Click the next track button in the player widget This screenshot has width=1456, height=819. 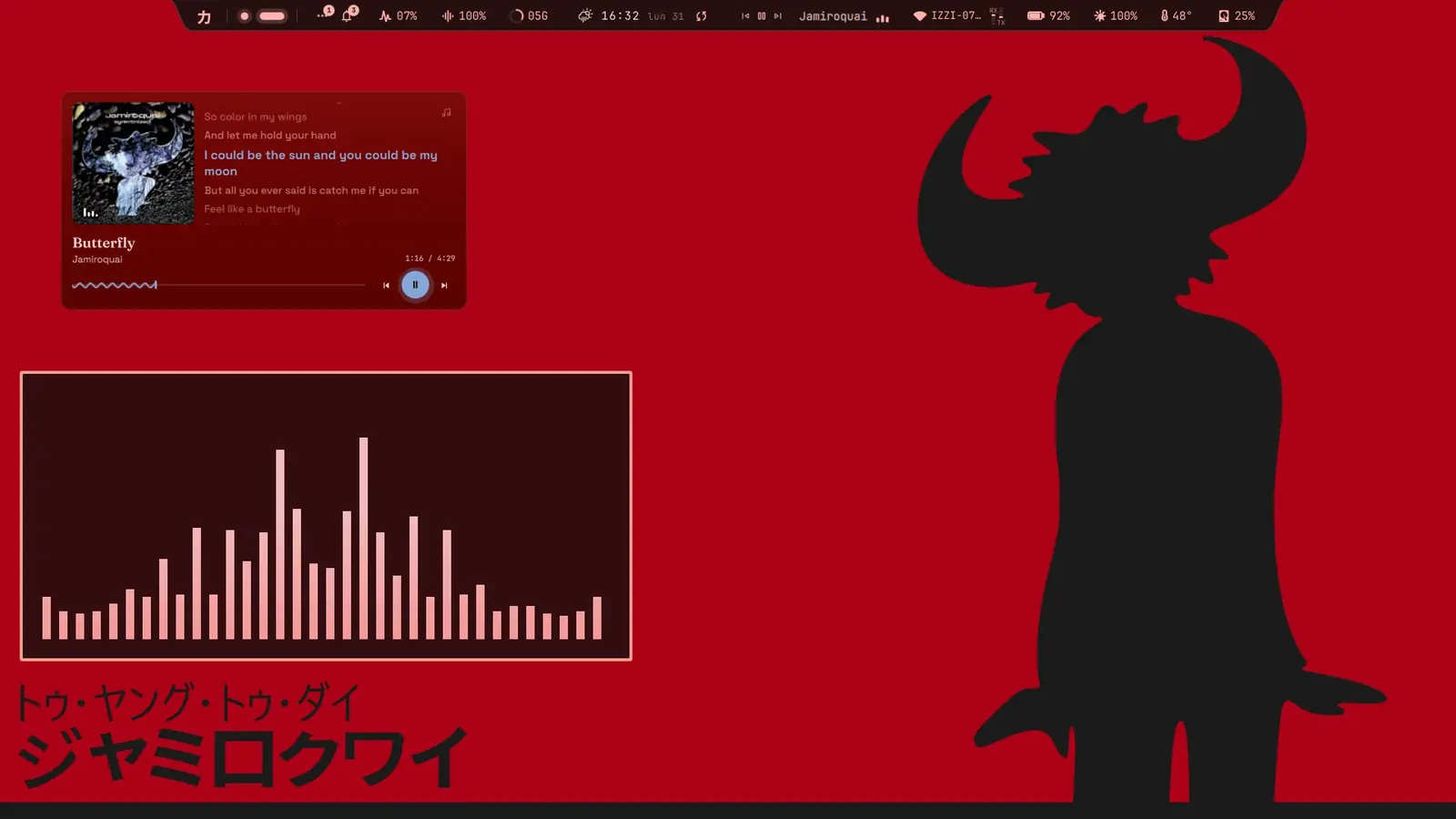[444, 286]
